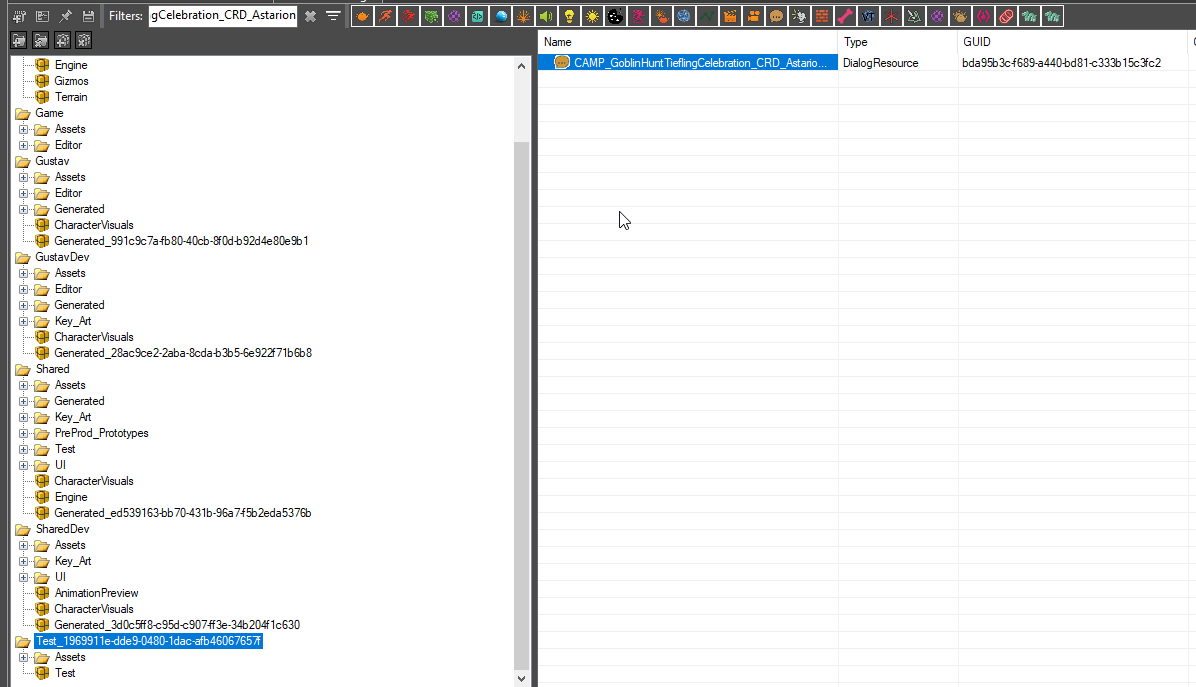Image resolution: width=1196 pixels, height=687 pixels.
Task: Select Generated_28ac9ce2-2aba-8cda item
Action: (183, 353)
